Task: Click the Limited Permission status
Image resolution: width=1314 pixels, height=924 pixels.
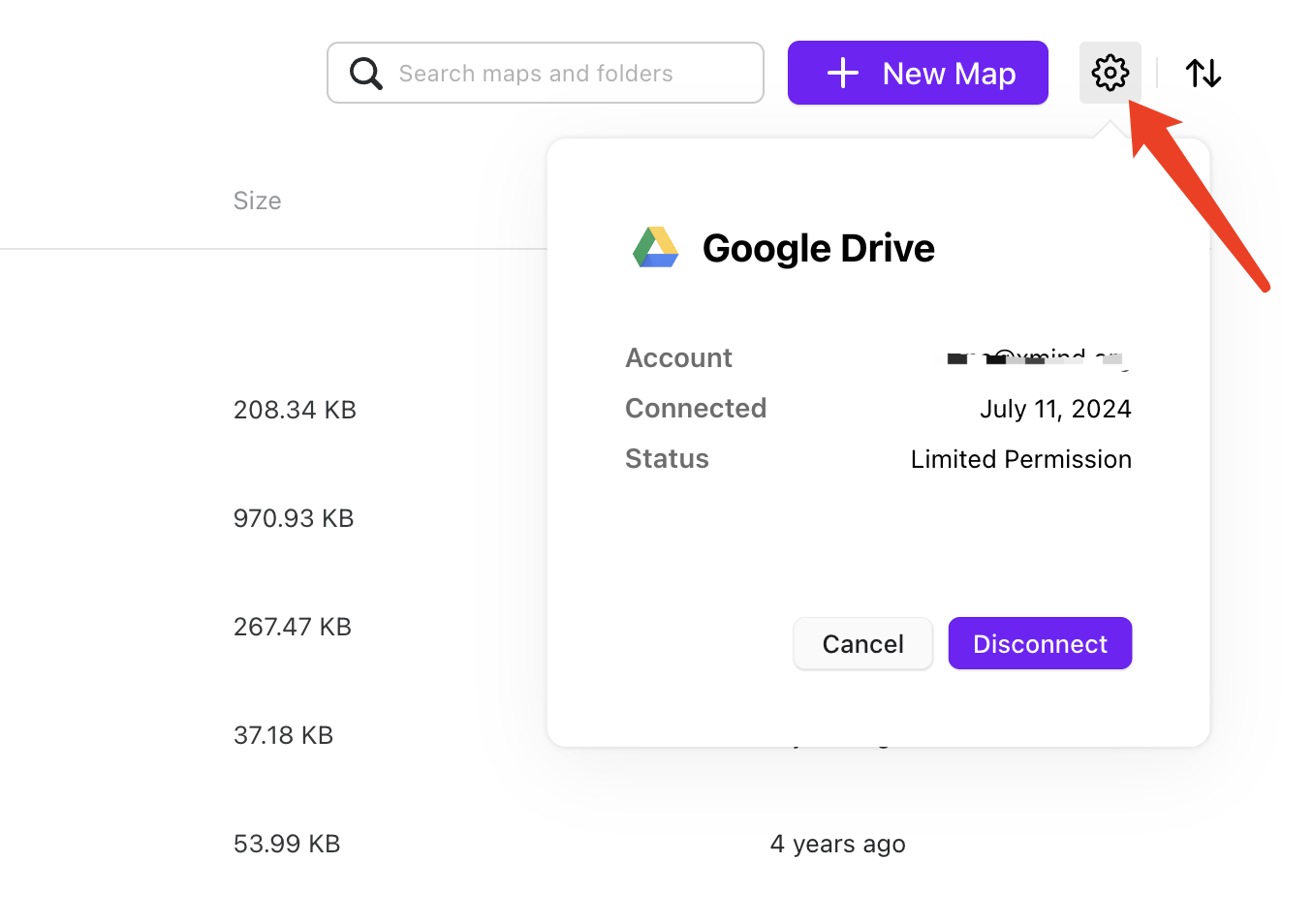Action: [x=1021, y=459]
